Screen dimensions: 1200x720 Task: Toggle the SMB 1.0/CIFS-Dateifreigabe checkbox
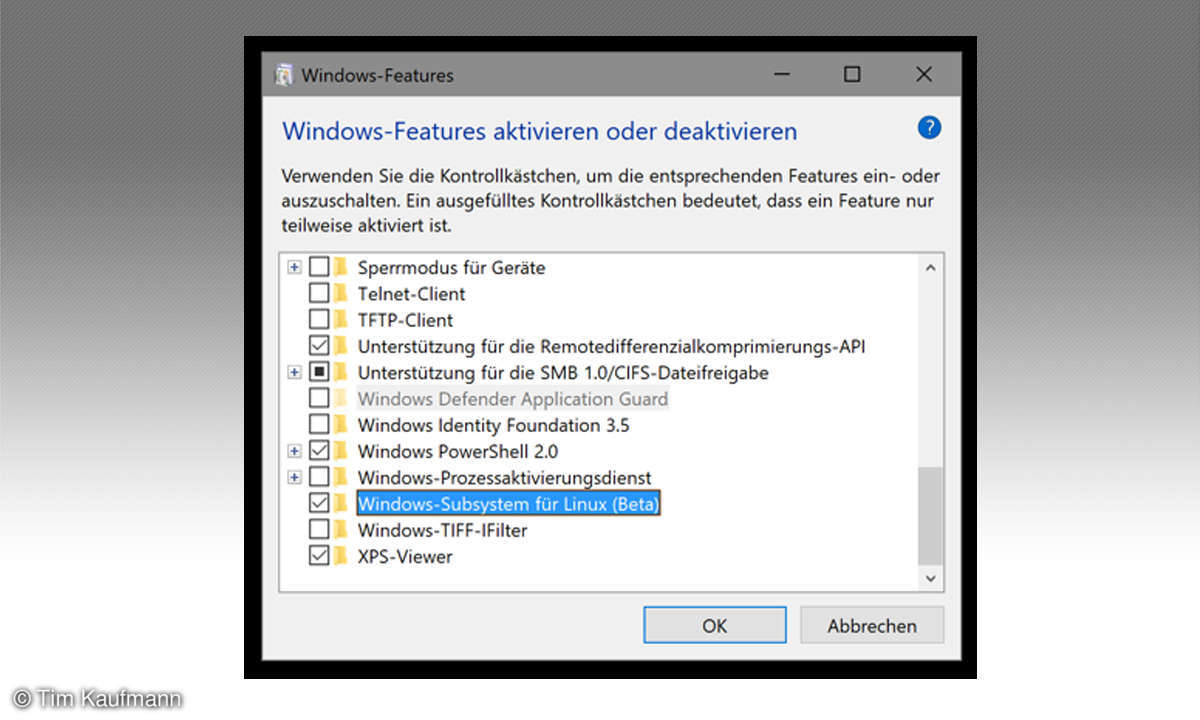click(x=318, y=372)
